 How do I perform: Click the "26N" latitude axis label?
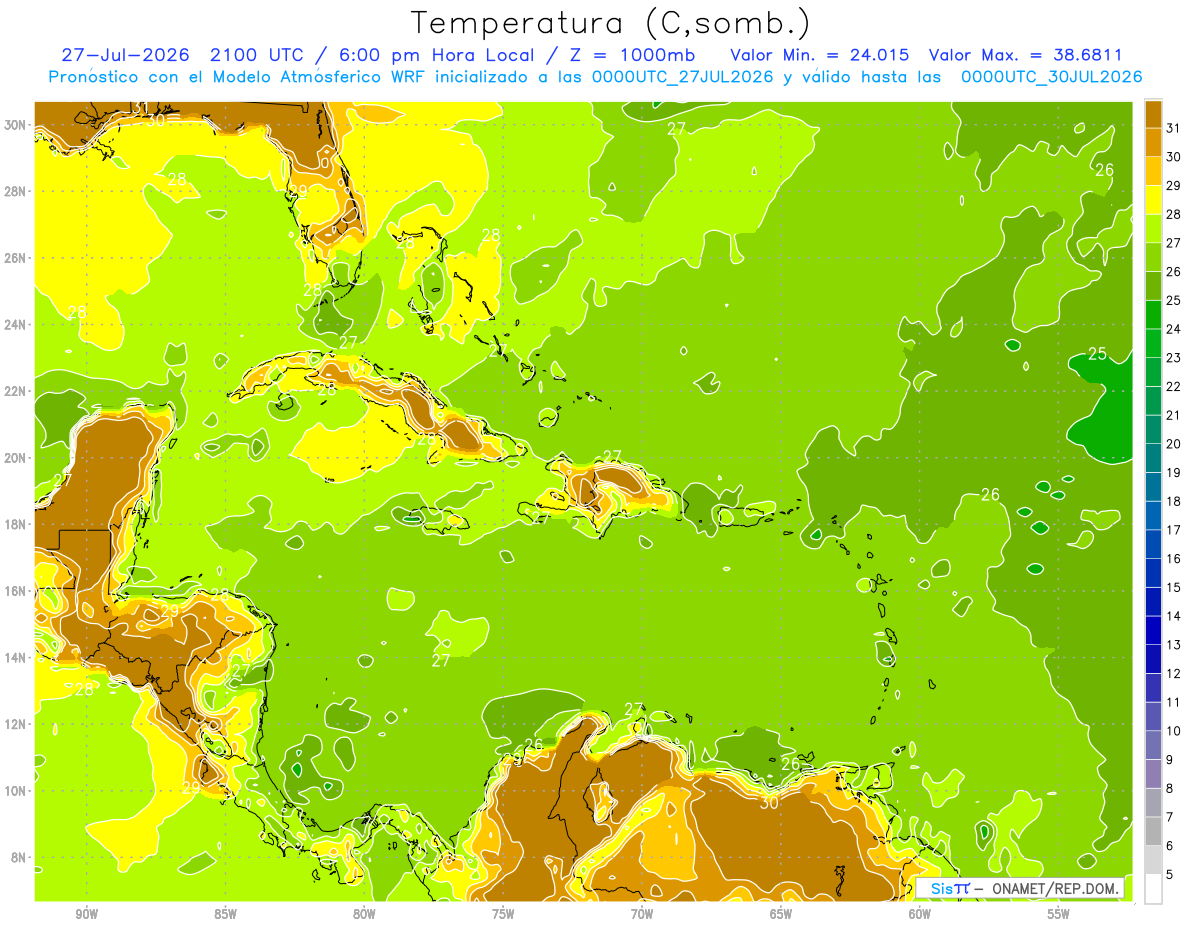click(16, 258)
